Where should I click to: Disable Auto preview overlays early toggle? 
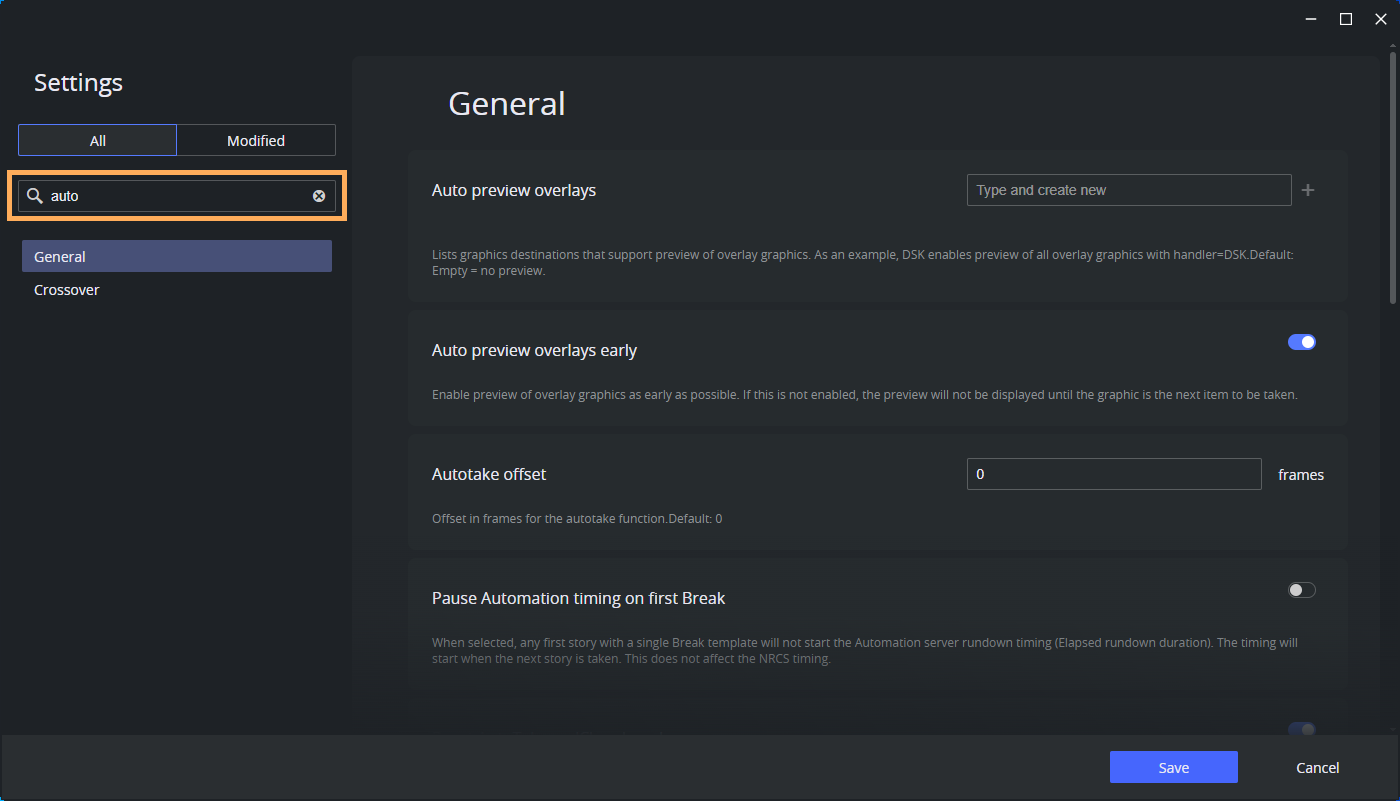[x=1301, y=342]
